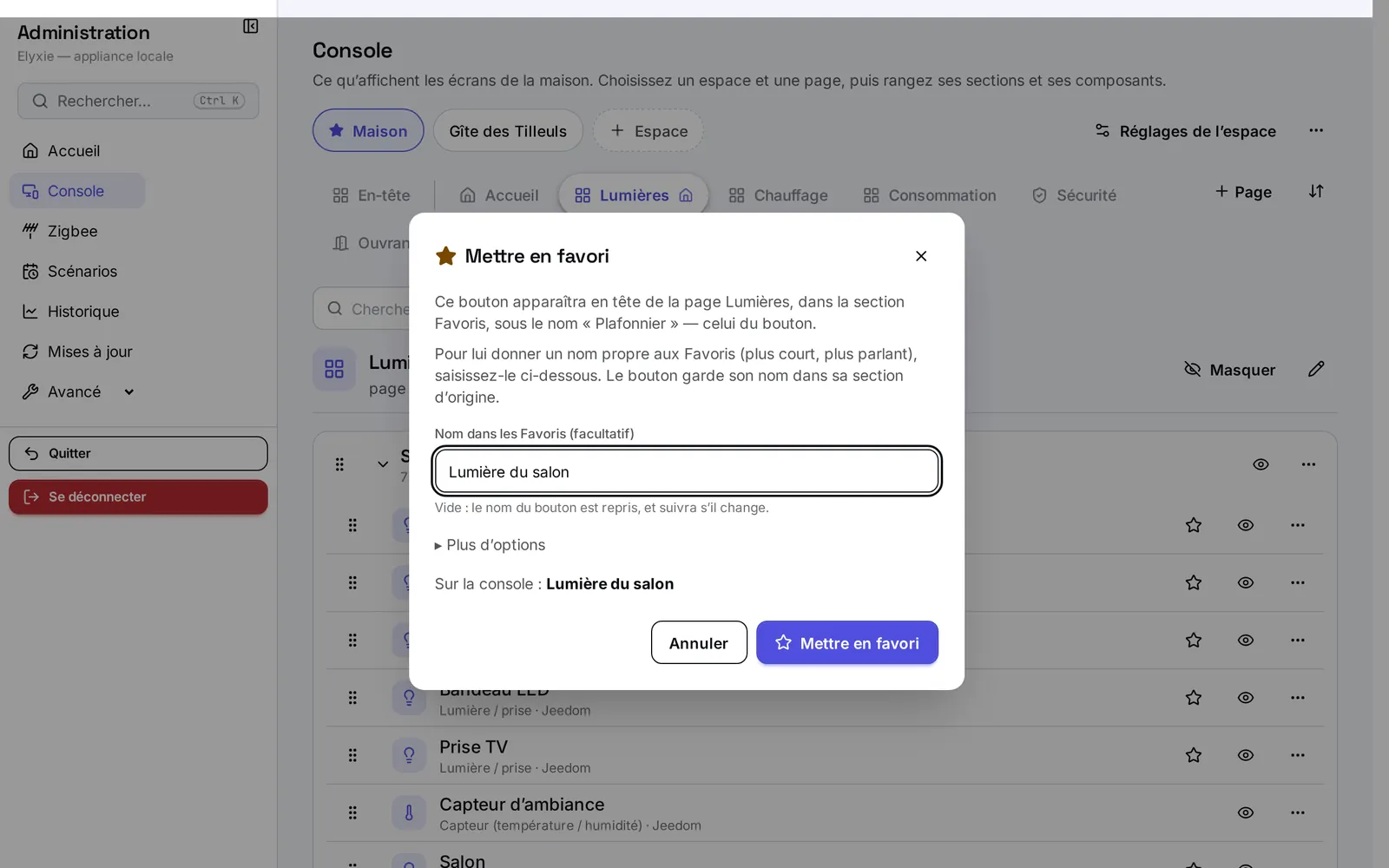Viewport: 1389px width, 868px height.
Task: Click the Capteur d'ambiance thermometer icon
Action: point(409,812)
